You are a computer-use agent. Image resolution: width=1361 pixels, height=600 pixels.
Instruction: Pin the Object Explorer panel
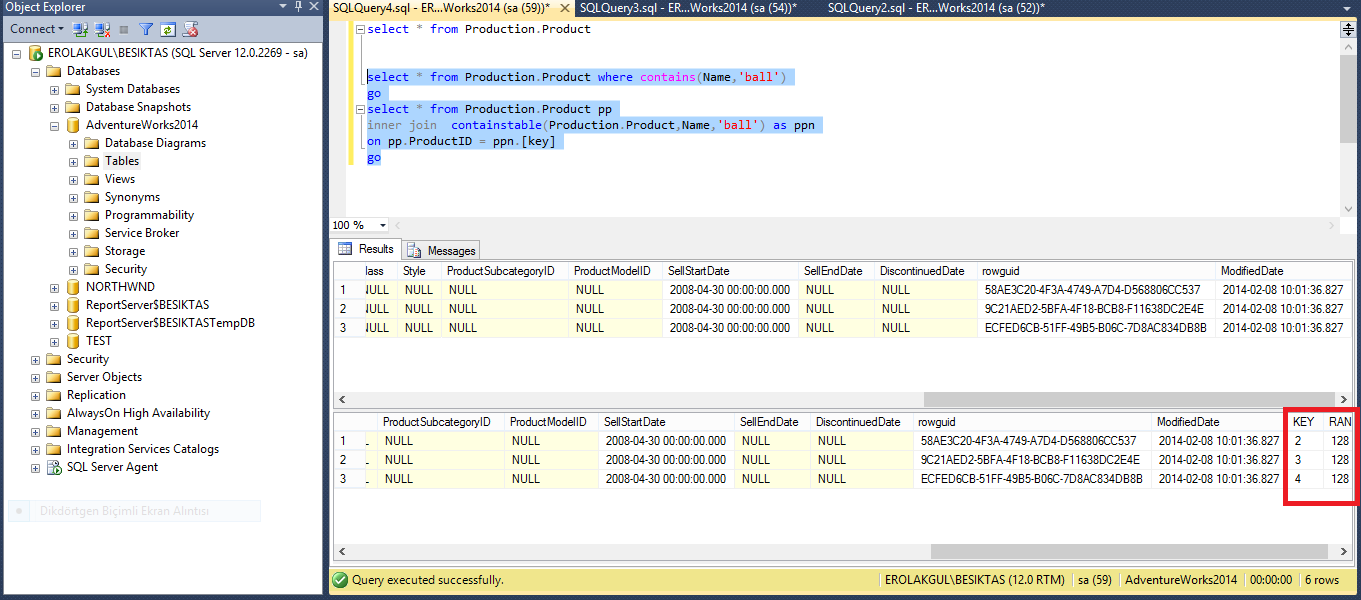coord(298,7)
